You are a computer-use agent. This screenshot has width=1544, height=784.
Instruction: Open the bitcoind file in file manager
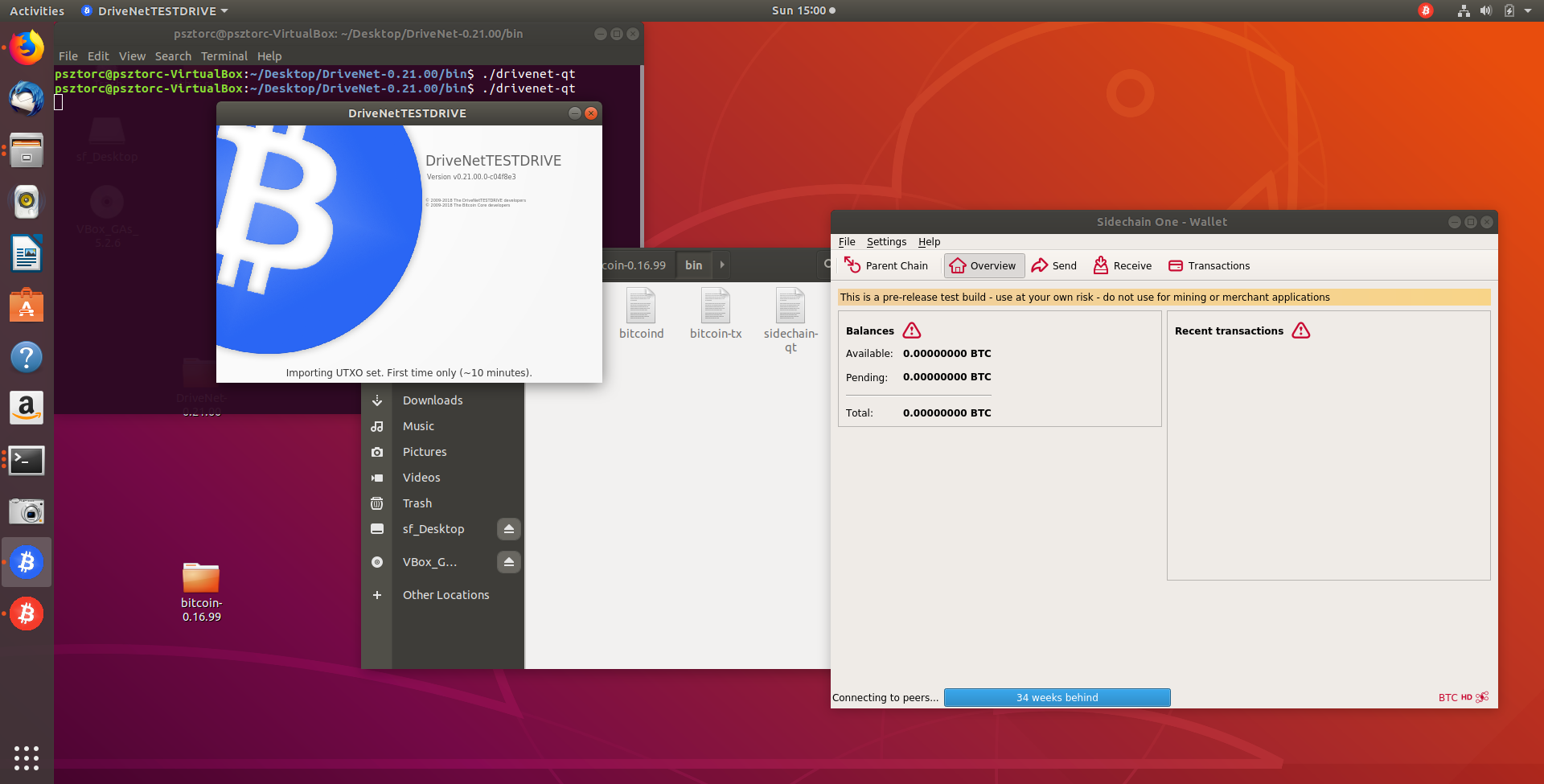(x=641, y=314)
